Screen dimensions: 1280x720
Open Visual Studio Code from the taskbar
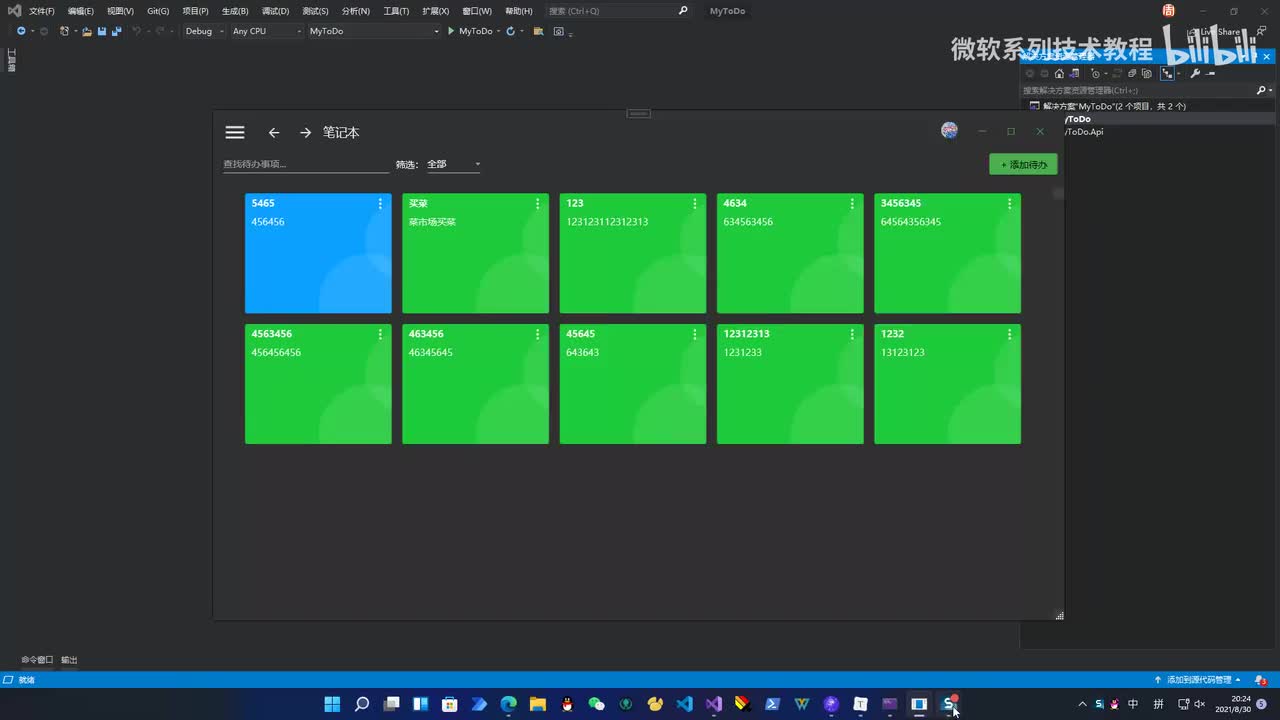pos(684,704)
